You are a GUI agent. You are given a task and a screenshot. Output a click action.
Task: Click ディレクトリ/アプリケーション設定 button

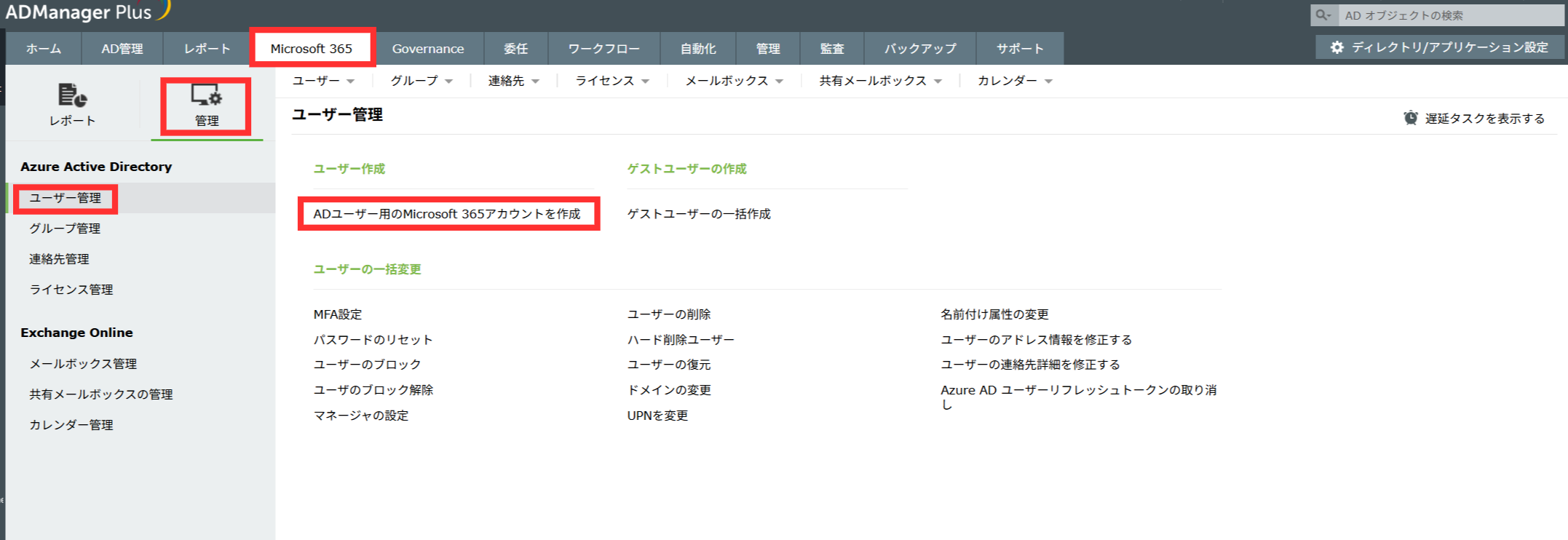click(x=1440, y=47)
